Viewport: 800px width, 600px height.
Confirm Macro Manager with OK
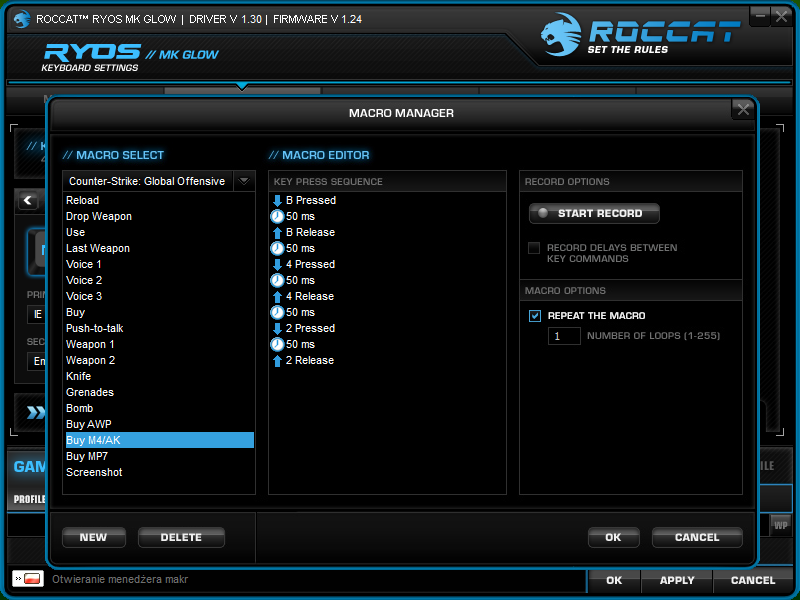pos(613,537)
